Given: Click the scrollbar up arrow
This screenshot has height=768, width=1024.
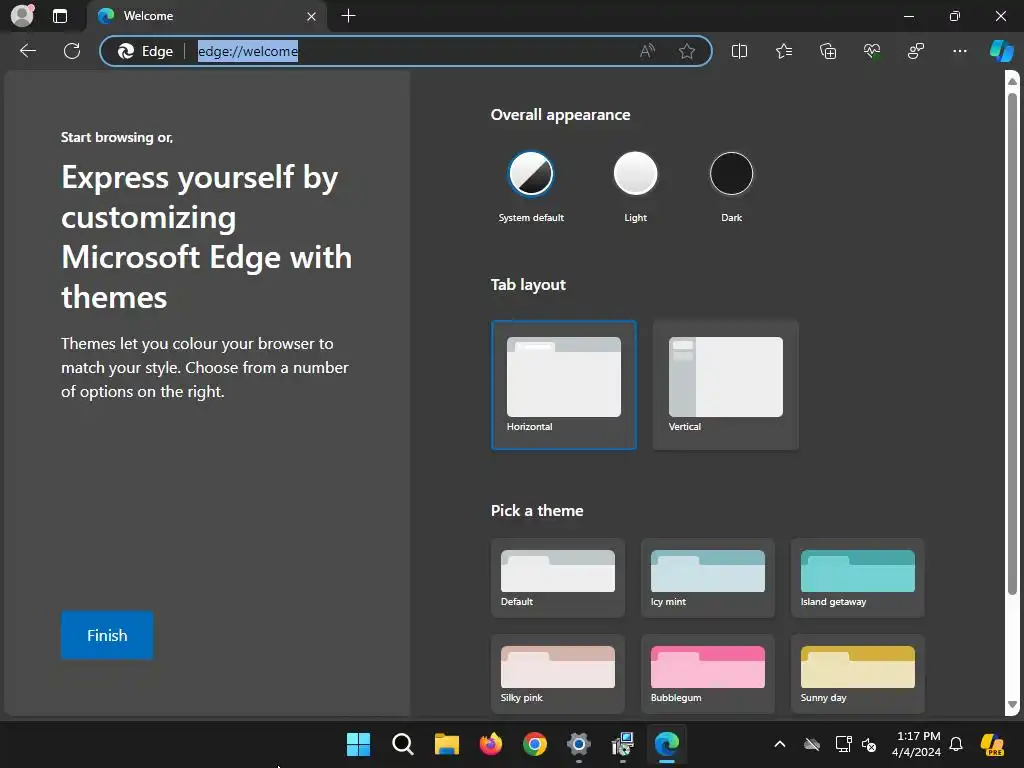Looking at the screenshot, I should [1012, 81].
